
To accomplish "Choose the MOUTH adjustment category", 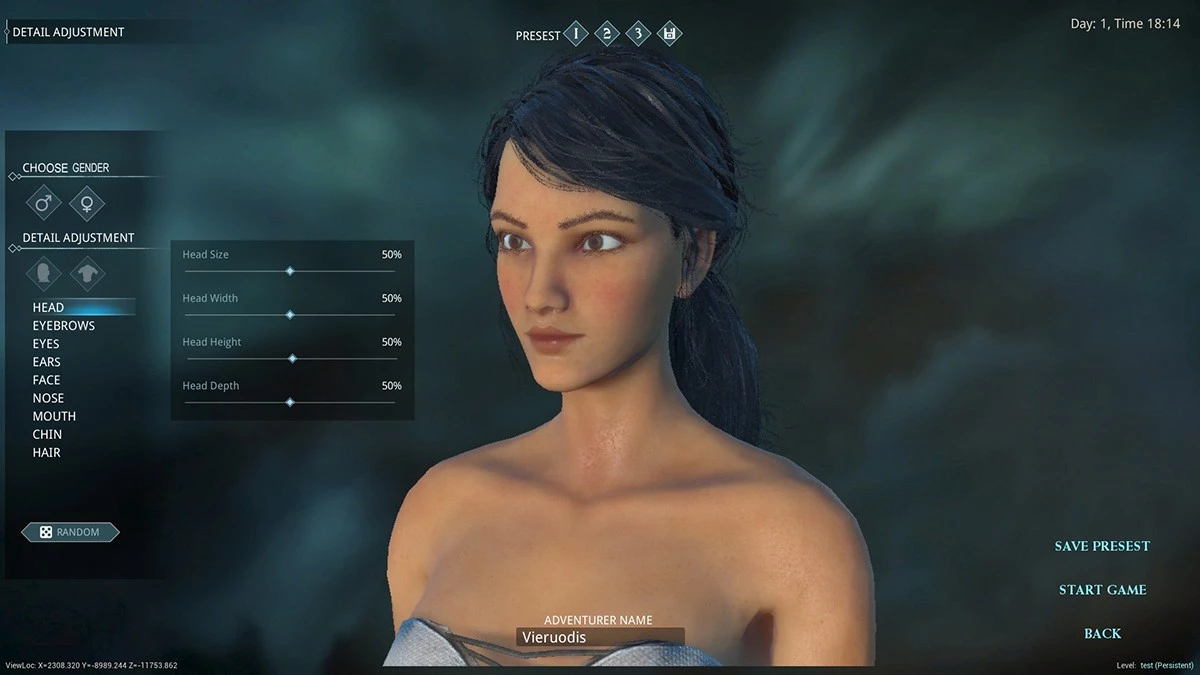I will [54, 416].
